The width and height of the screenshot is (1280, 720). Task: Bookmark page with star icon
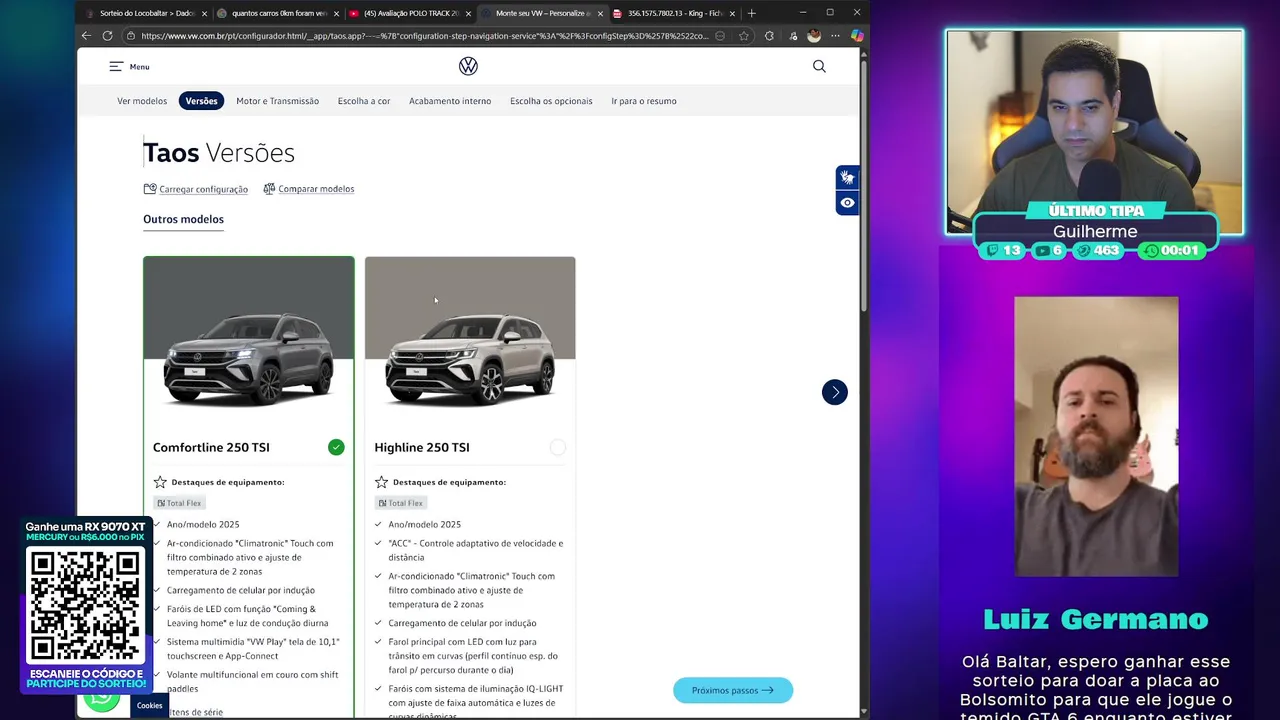tap(744, 36)
